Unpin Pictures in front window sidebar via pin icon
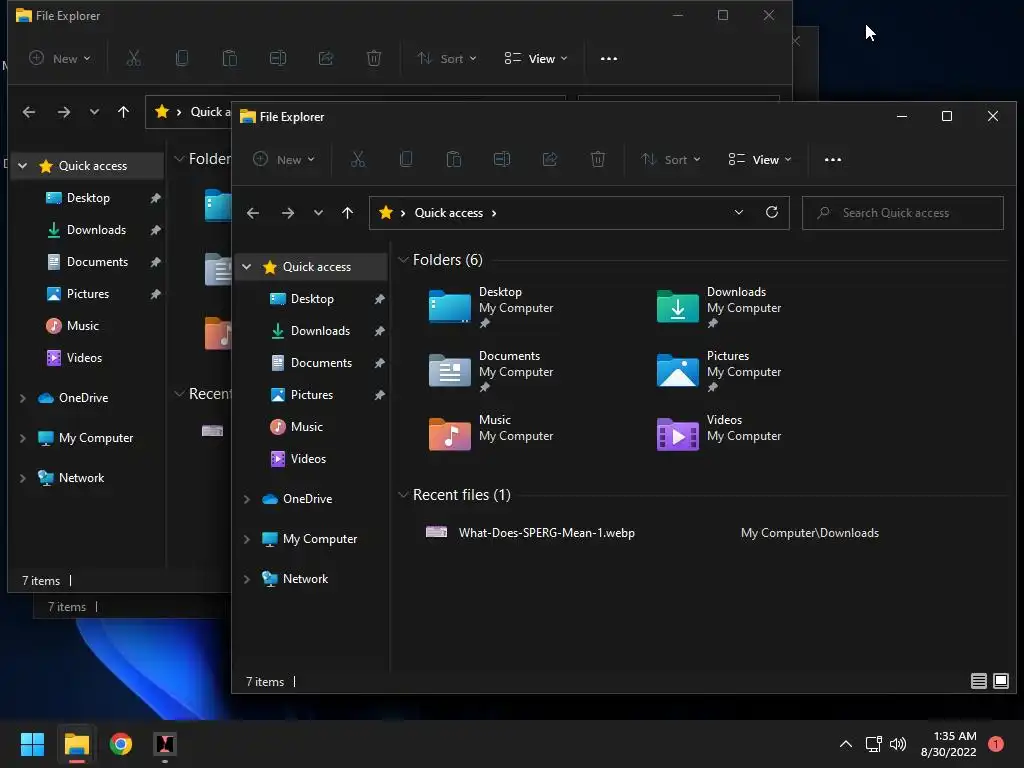 coord(379,395)
